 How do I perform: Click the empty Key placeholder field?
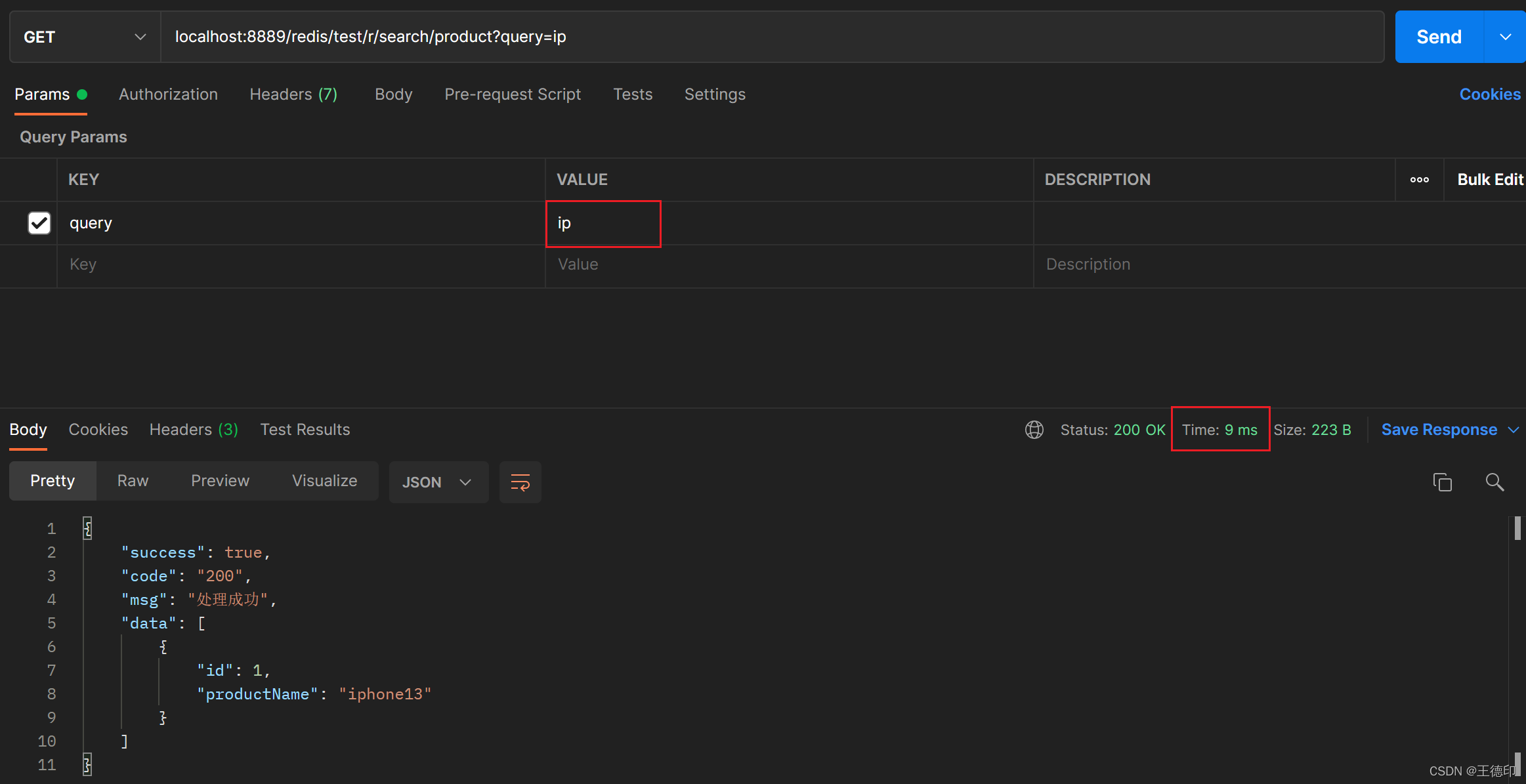click(x=301, y=265)
